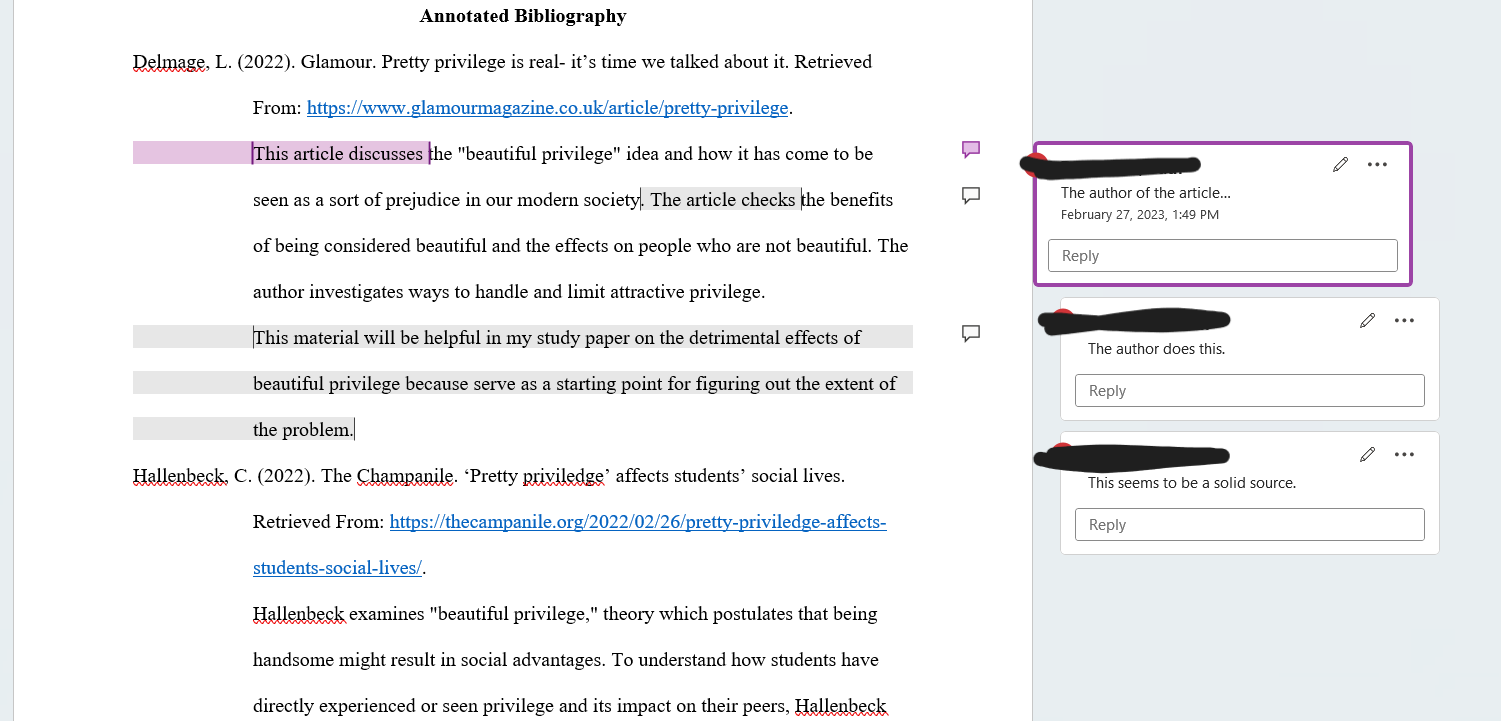The height and width of the screenshot is (721, 1501).
Task: Edit the comment "The author of the article…"
Action: pyautogui.click(x=1341, y=164)
